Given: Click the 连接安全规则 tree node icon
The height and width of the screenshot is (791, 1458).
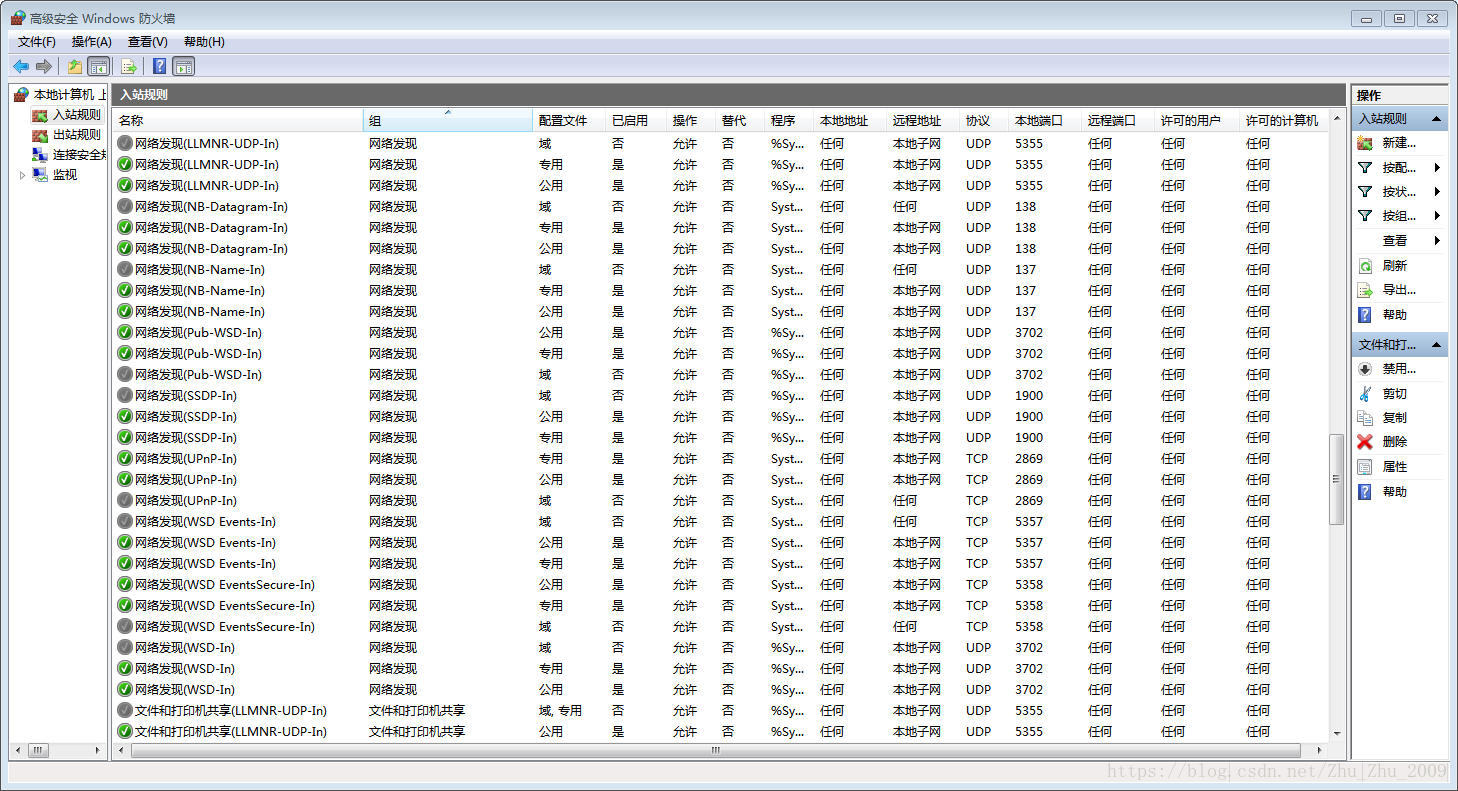Looking at the screenshot, I should click(x=40, y=155).
